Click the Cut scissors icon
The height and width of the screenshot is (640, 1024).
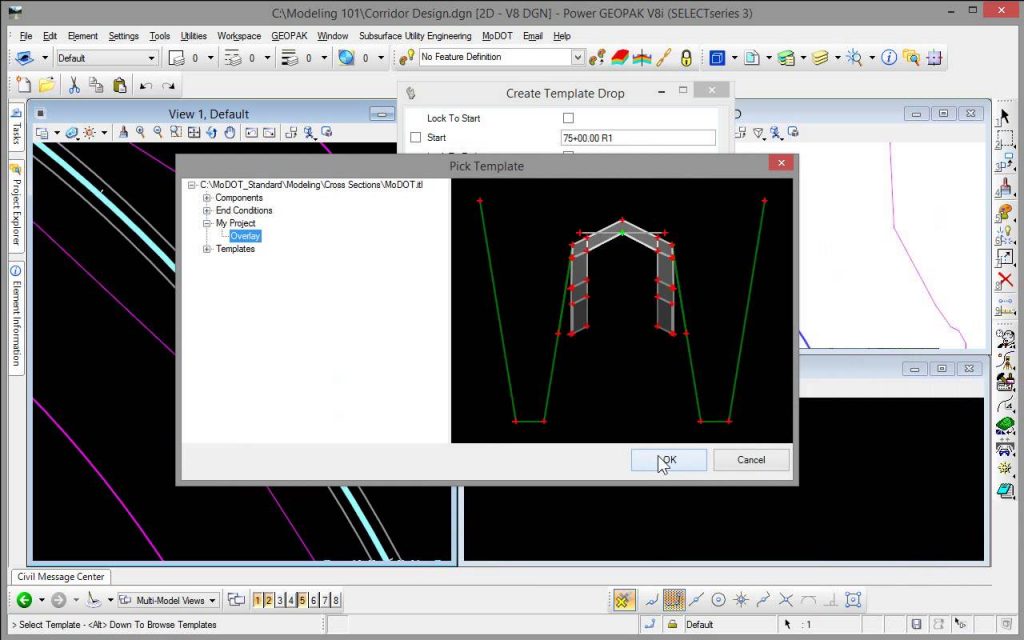pos(74,85)
